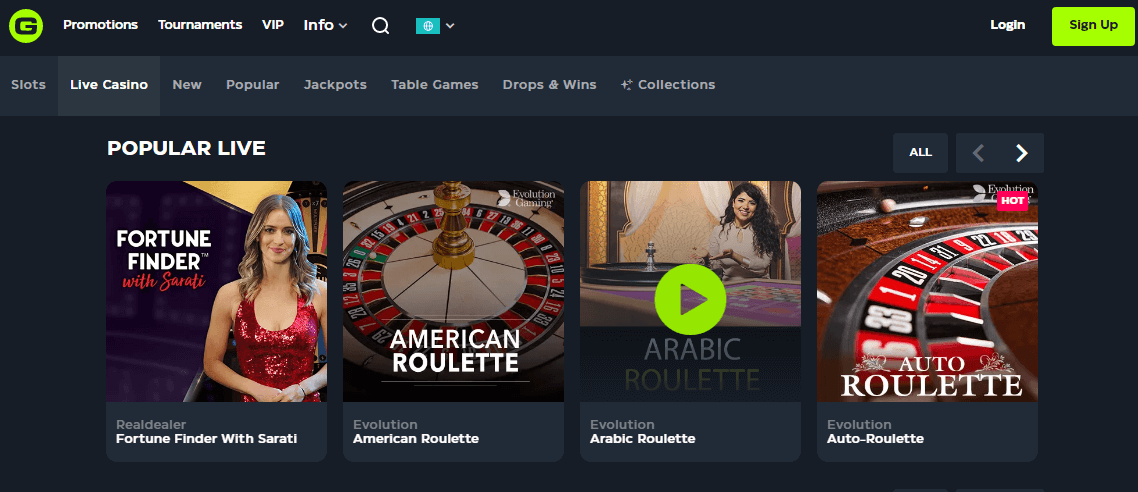This screenshot has height=492, width=1138.
Task: Click the green G site logo
Action: tap(25, 25)
